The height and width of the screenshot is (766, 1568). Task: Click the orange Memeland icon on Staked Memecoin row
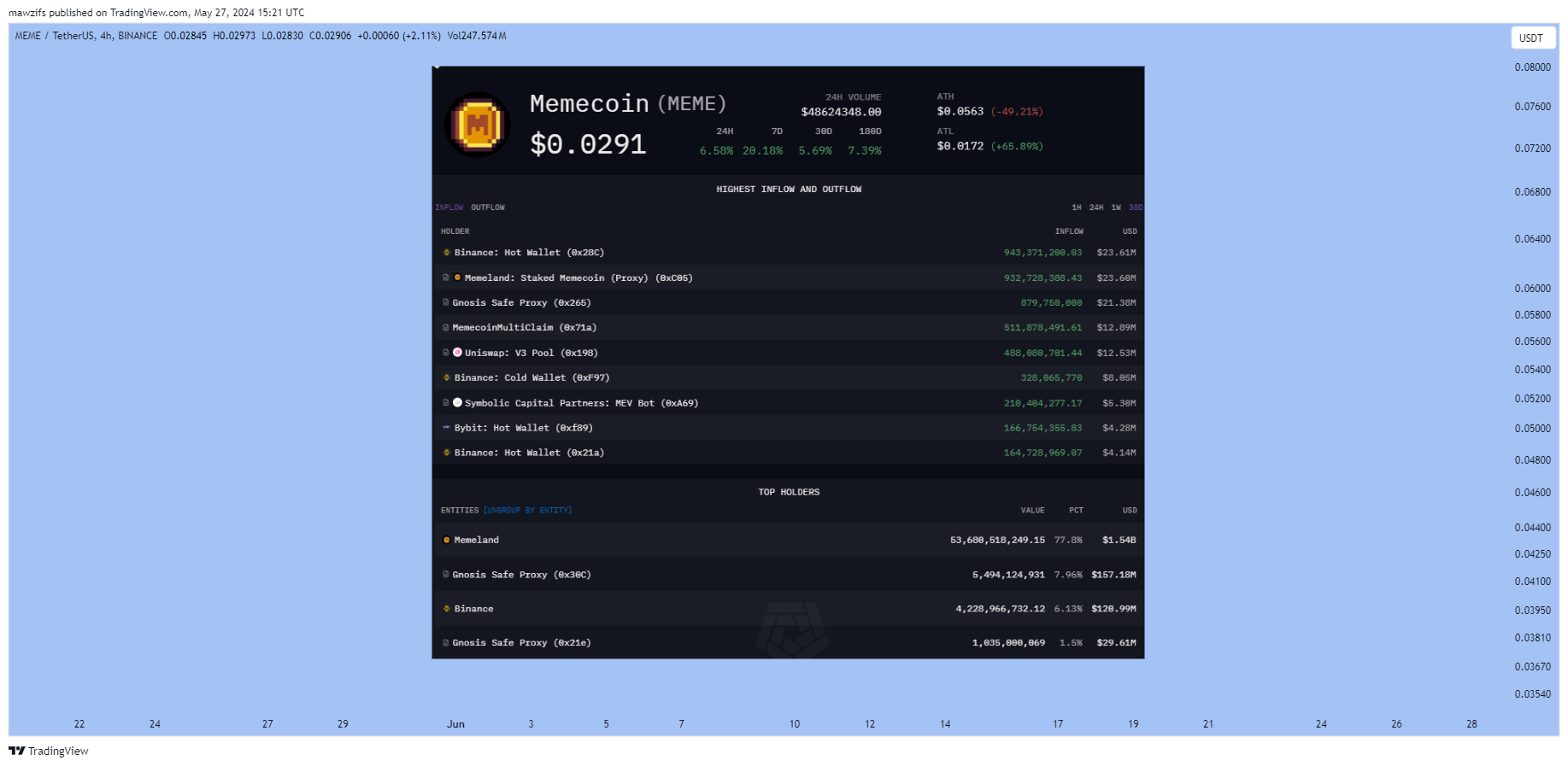(x=457, y=278)
